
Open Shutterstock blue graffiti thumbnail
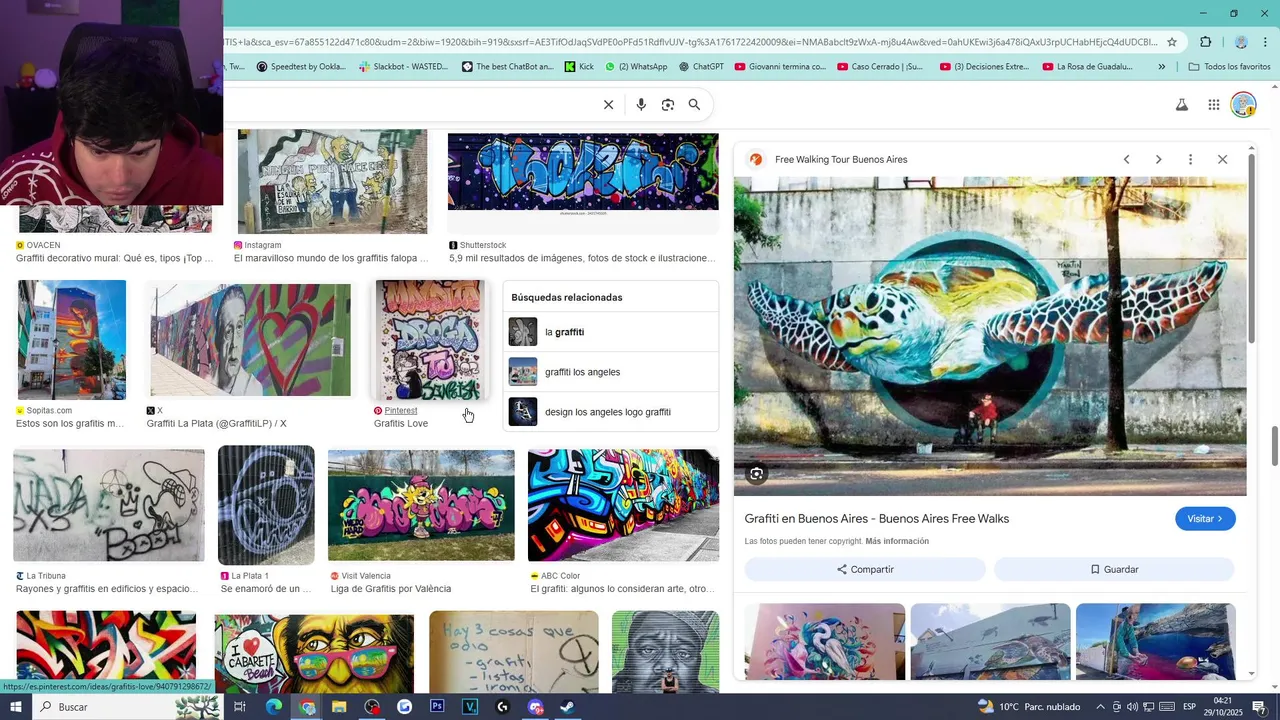coord(583,172)
